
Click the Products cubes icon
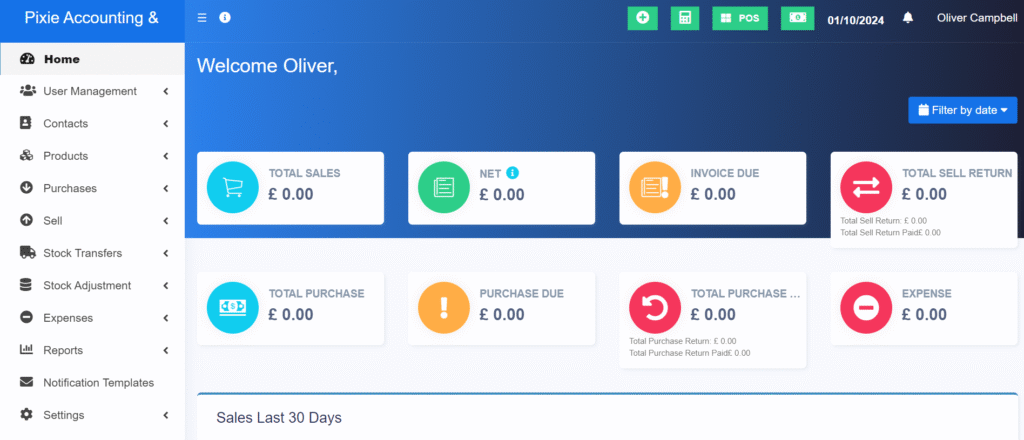click(x=26, y=155)
